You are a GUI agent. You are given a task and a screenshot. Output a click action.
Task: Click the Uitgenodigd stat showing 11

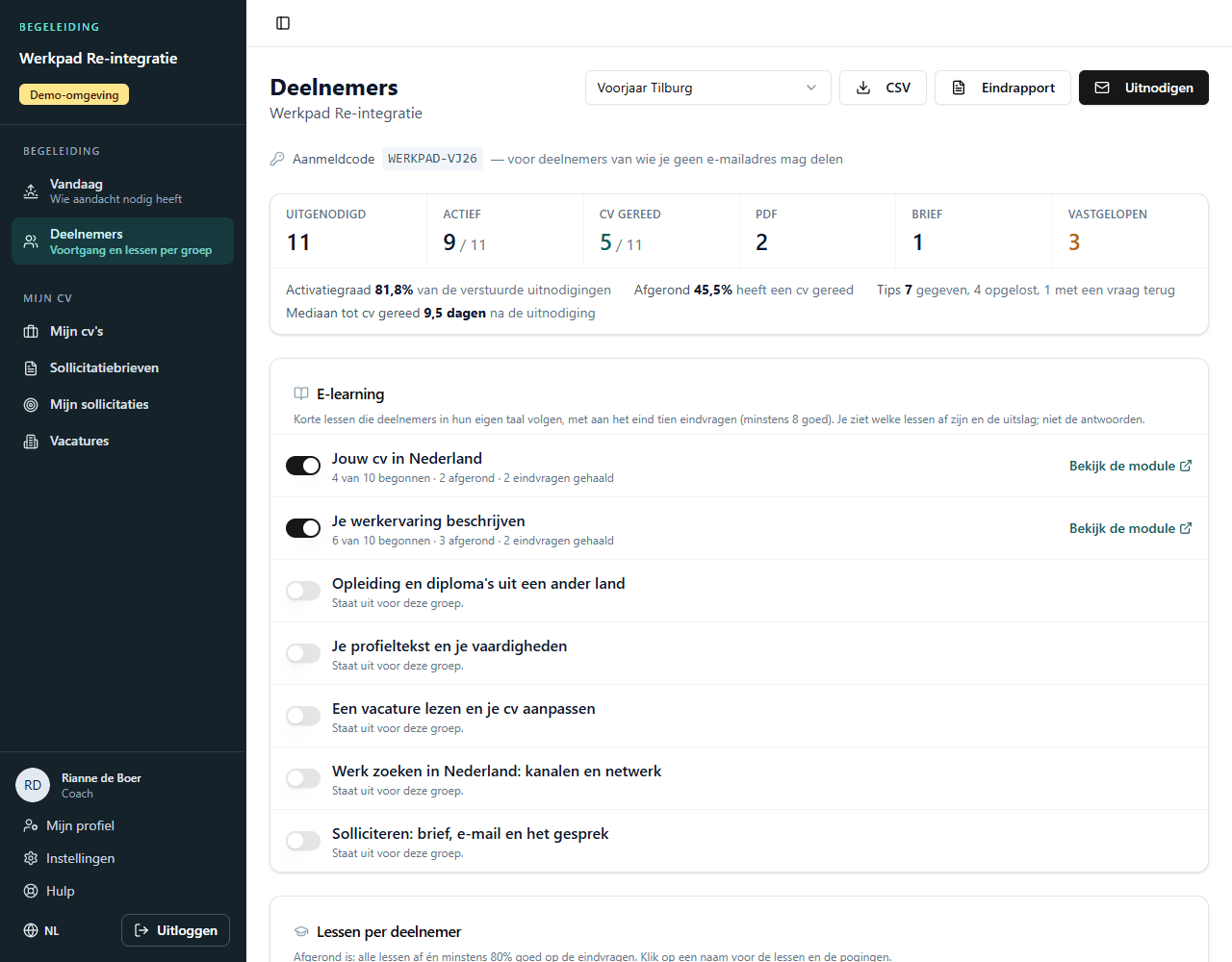(x=348, y=231)
